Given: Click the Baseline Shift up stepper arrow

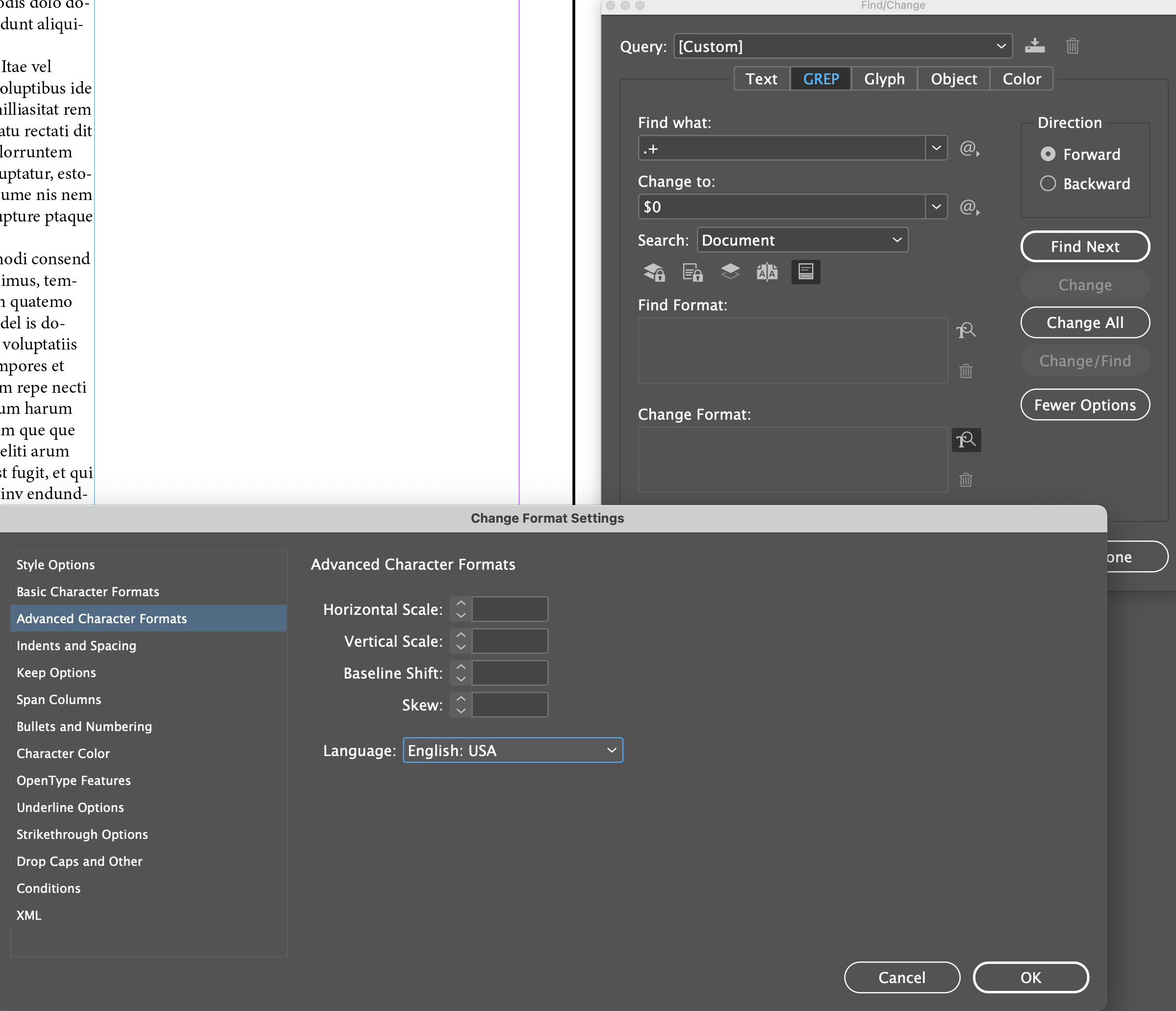Looking at the screenshot, I should coord(460,668).
